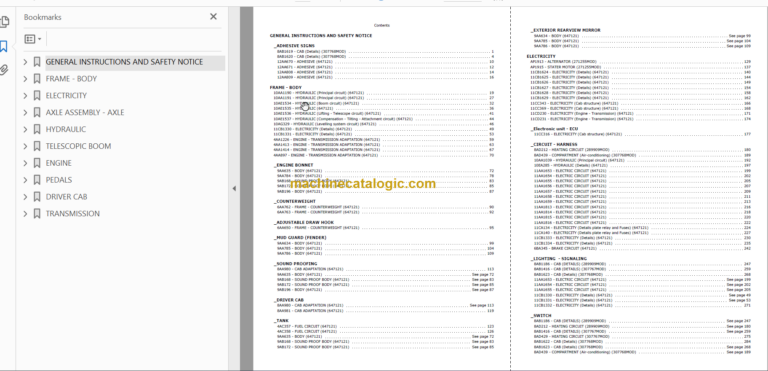The width and height of the screenshot is (768, 371).
Task: Expand the TELESCOPIC BOOM bookmark chevron
Action: coord(25,146)
